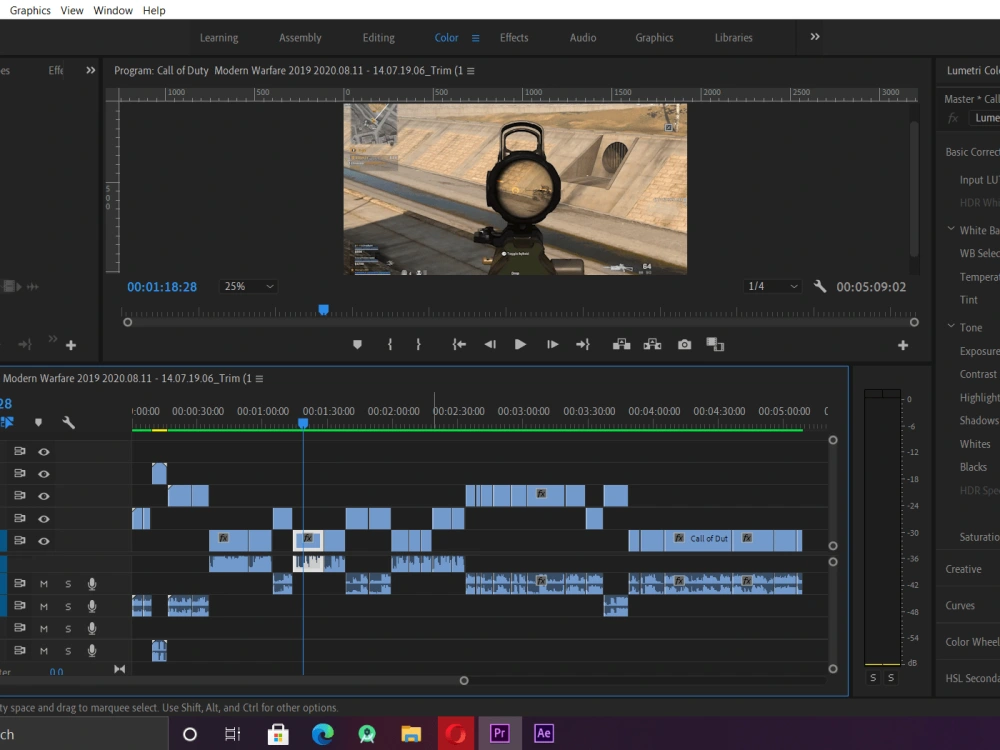Mute the lowest audio track
Image resolution: width=1000 pixels, height=750 pixels.
pyautogui.click(x=43, y=651)
